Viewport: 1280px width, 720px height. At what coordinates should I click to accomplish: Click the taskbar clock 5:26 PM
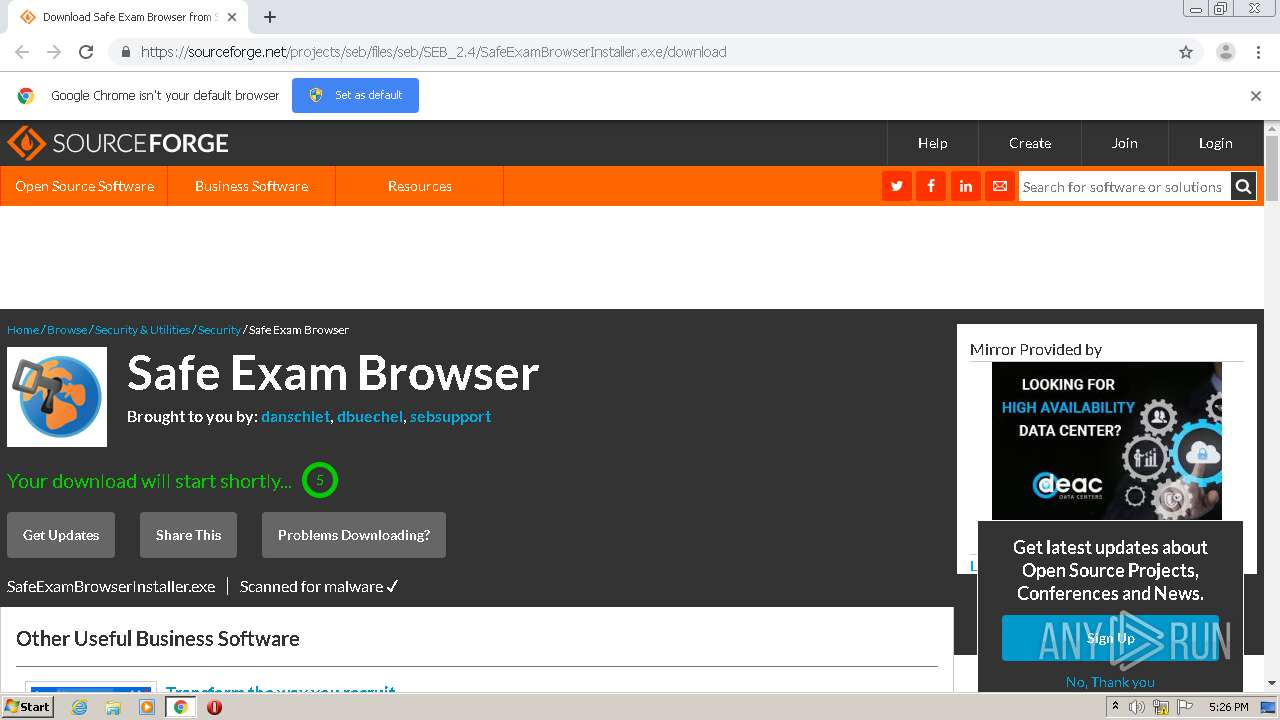[x=1228, y=707]
